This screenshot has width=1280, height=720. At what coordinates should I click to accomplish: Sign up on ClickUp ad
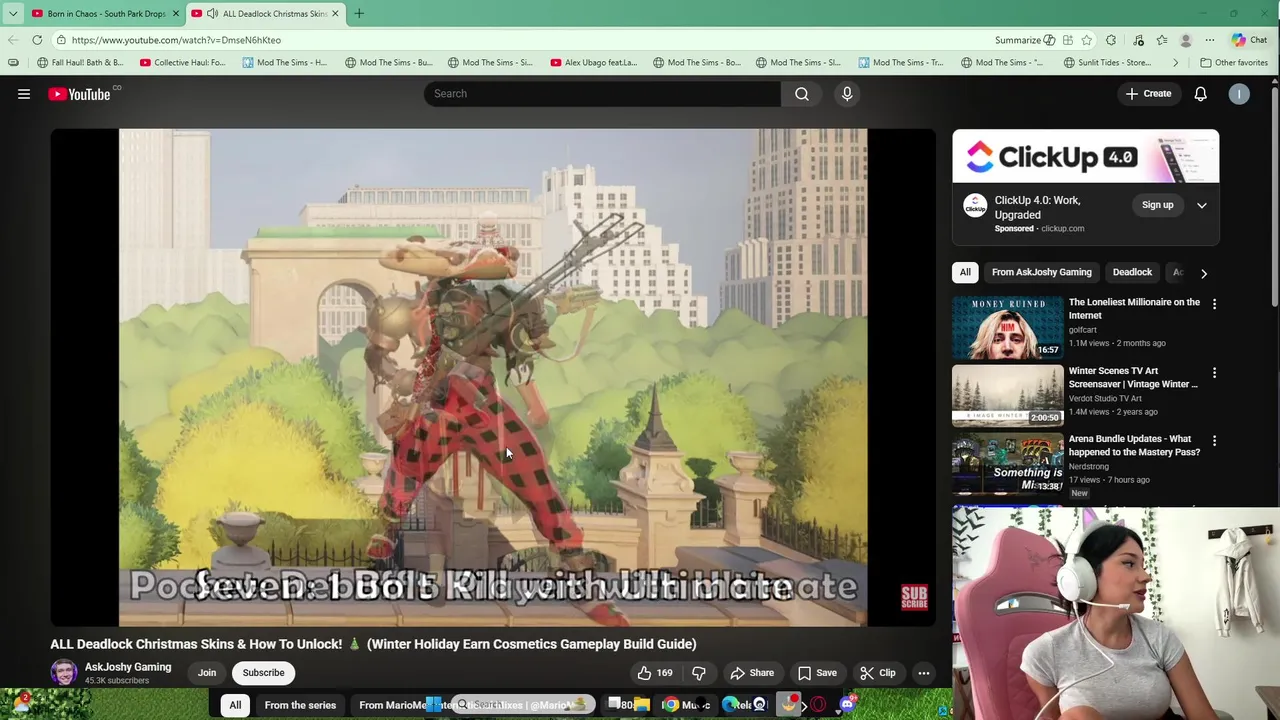coord(1157,205)
